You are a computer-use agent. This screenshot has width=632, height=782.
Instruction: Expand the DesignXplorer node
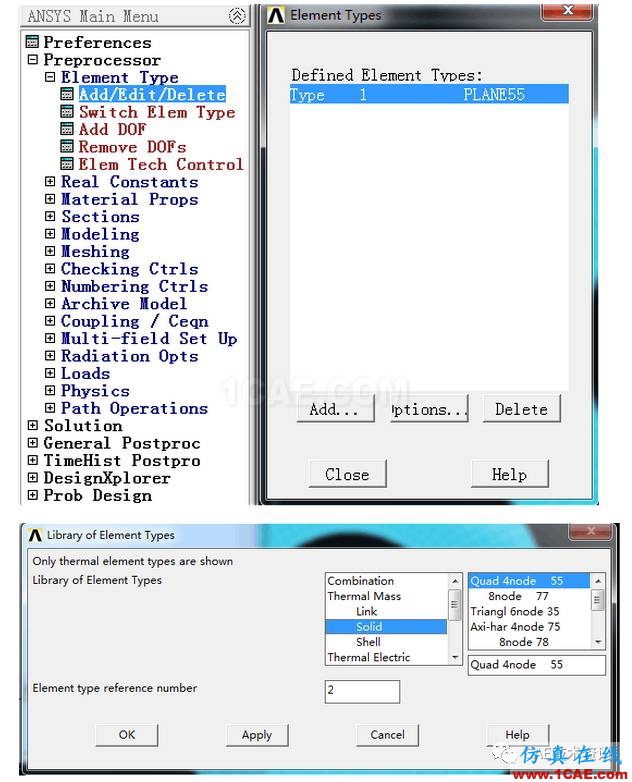point(33,477)
